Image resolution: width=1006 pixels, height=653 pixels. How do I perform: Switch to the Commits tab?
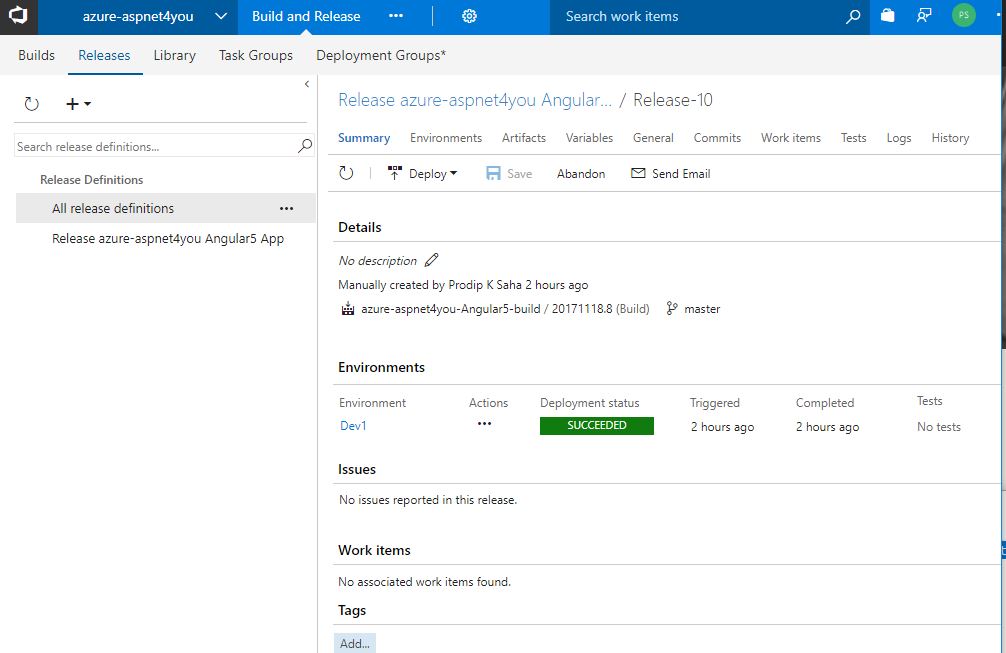click(717, 138)
